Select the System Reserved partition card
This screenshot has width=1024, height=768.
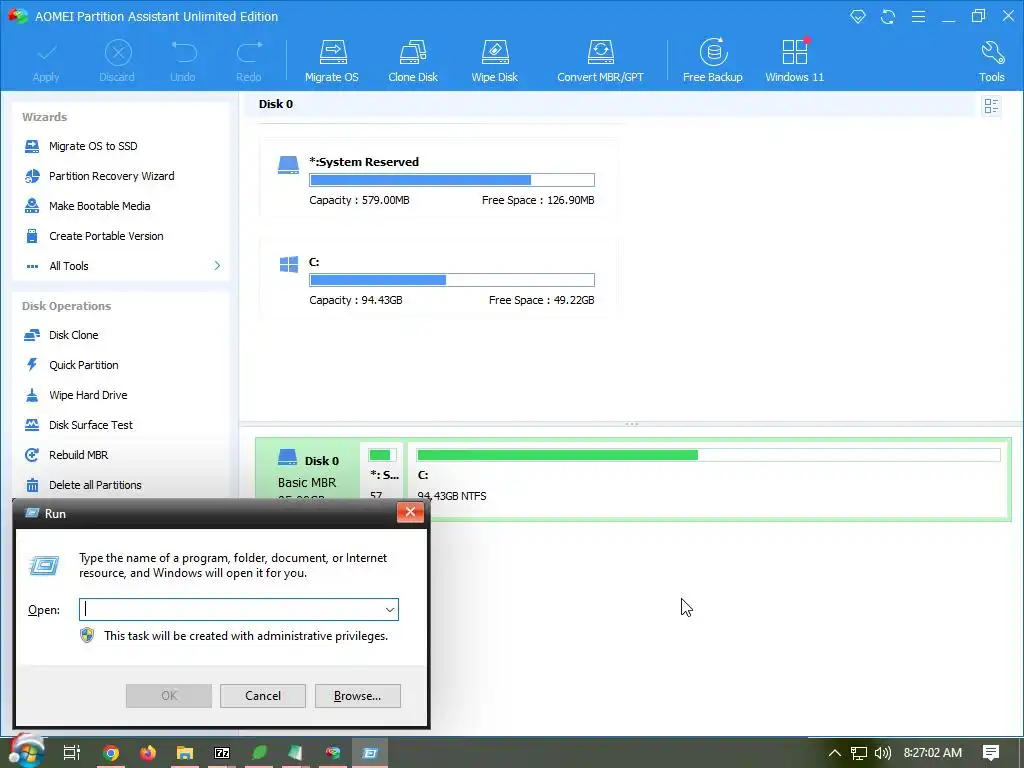coord(438,178)
